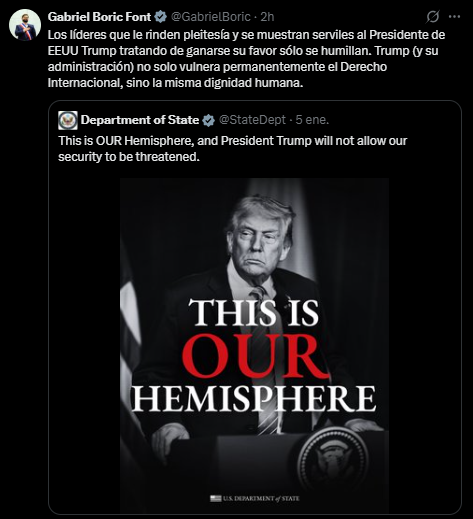Image resolution: width=473 pixels, height=519 pixels.
Task: Click the 5 ene. post date
Action: coord(312,120)
